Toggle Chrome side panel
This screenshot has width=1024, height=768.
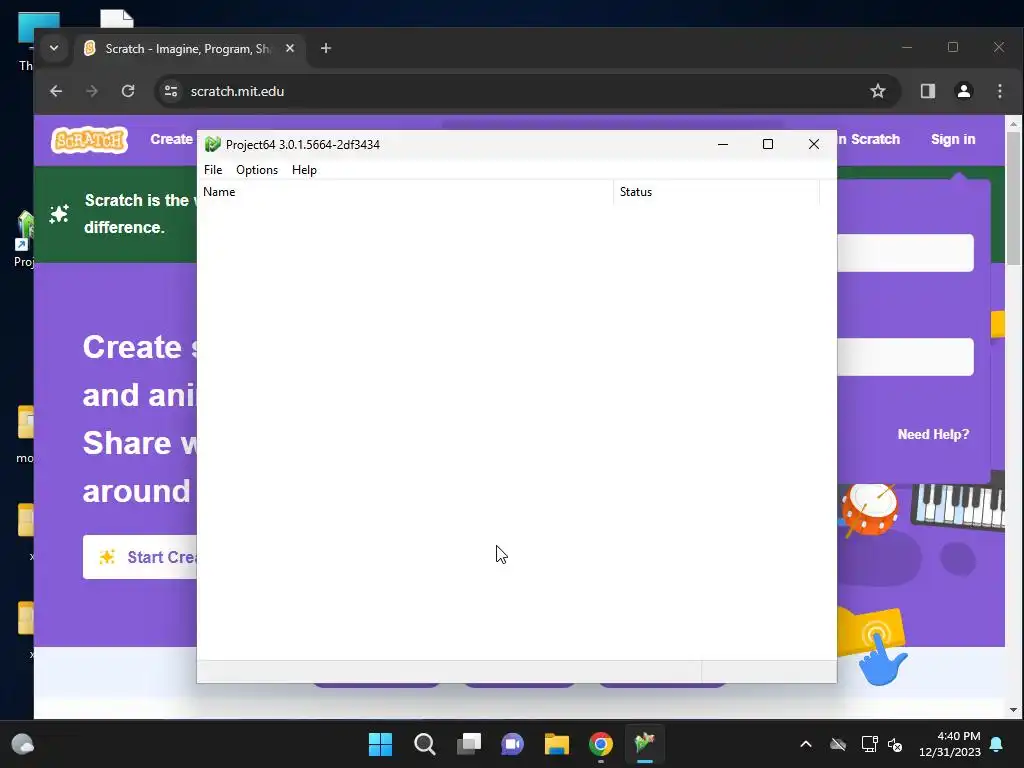(x=927, y=91)
